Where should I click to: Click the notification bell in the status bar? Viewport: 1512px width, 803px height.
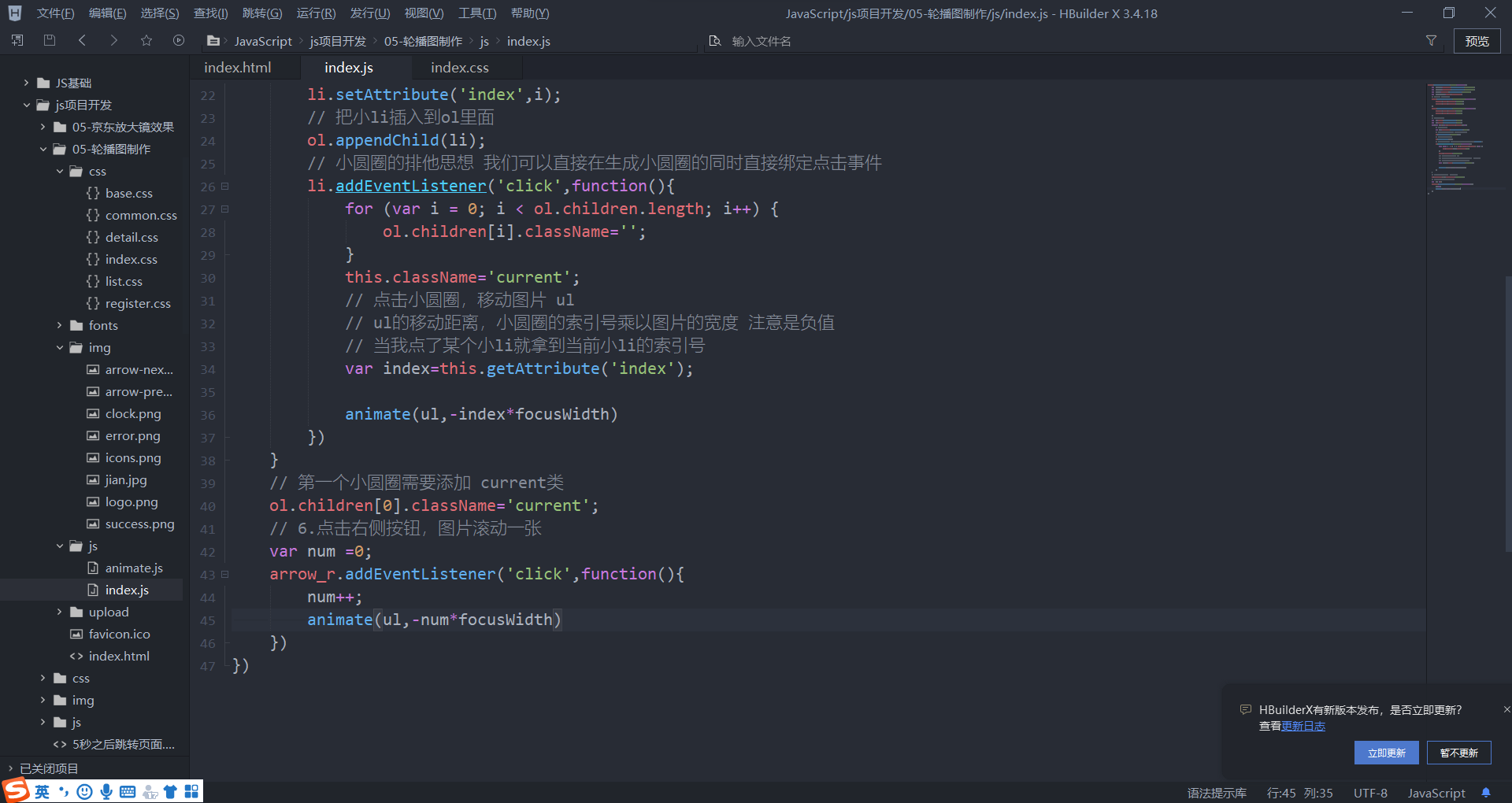[x=1487, y=793]
